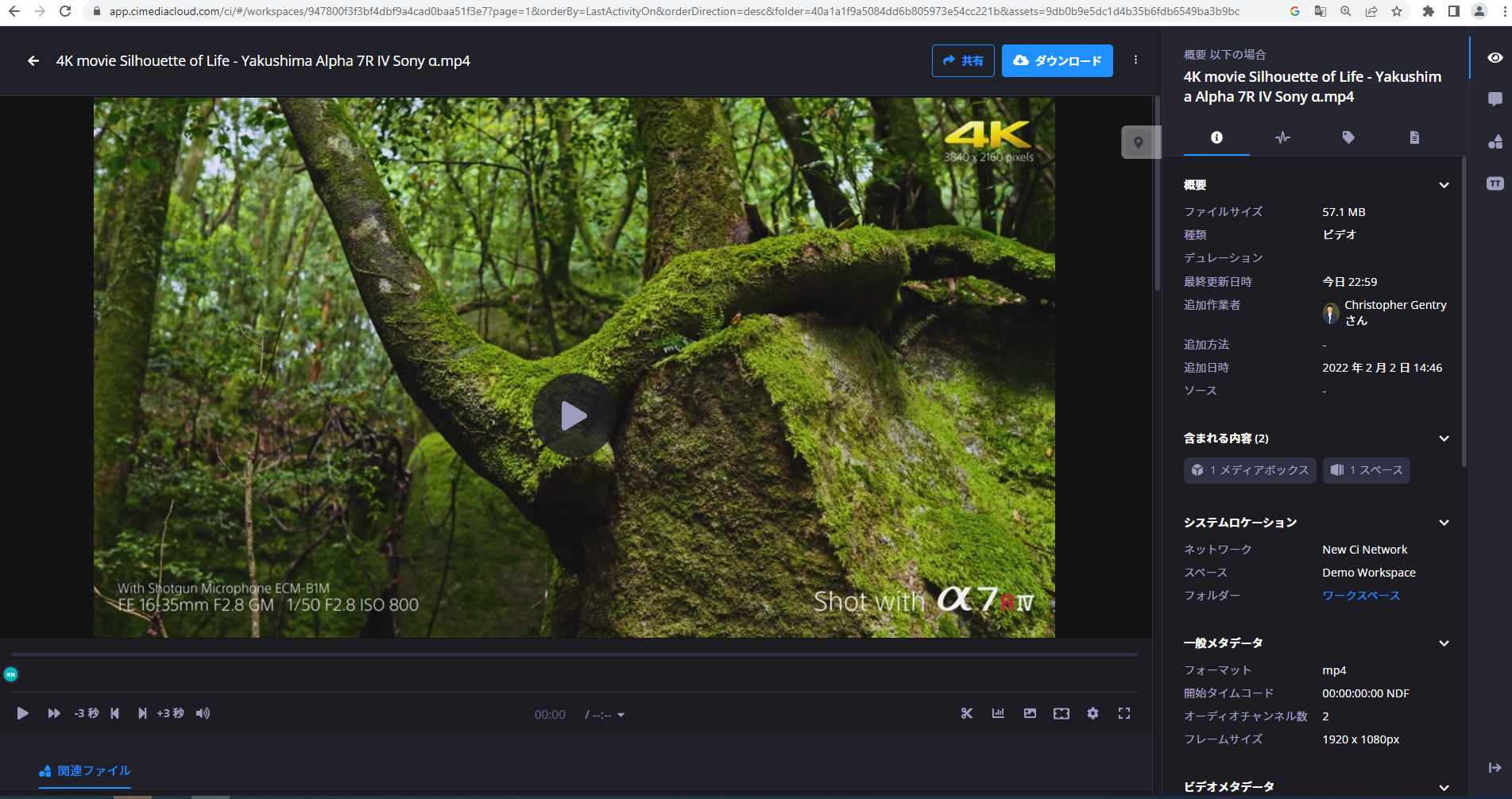
Task: Mute the video volume speaker icon
Action: [x=203, y=713]
